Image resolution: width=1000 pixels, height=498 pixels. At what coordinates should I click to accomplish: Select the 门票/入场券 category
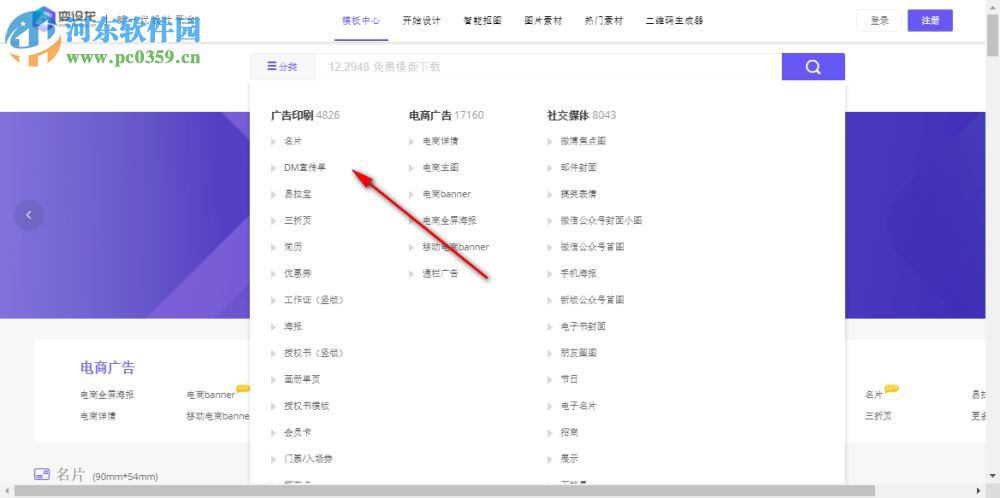(x=308, y=458)
